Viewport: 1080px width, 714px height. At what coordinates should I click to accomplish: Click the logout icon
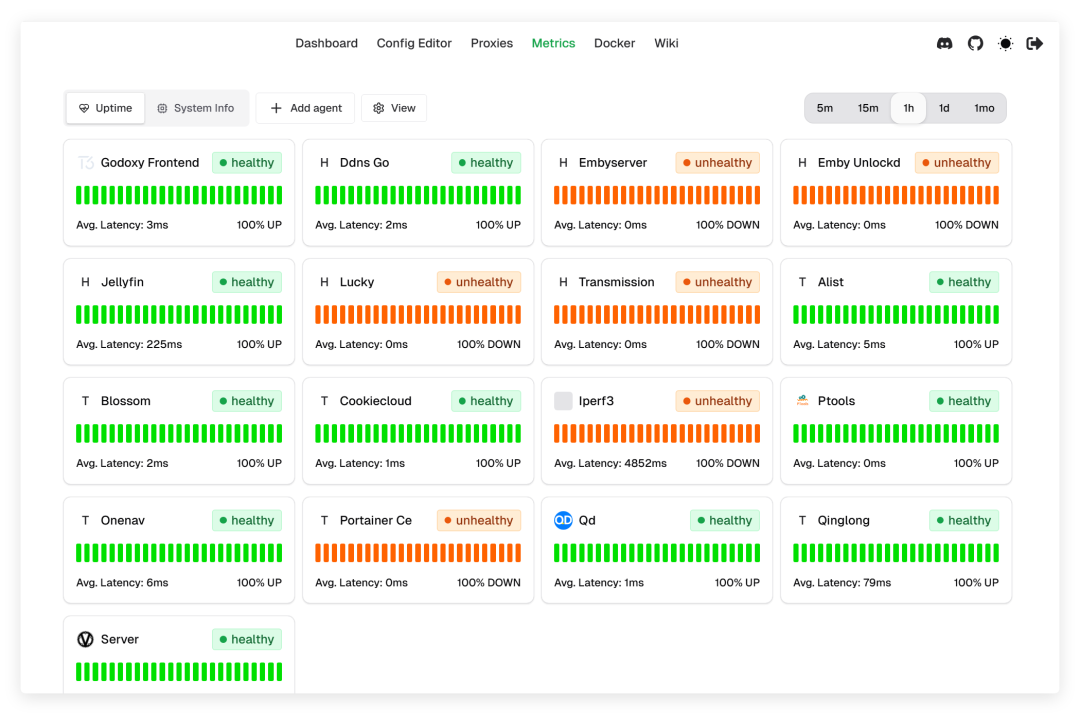click(x=1035, y=44)
